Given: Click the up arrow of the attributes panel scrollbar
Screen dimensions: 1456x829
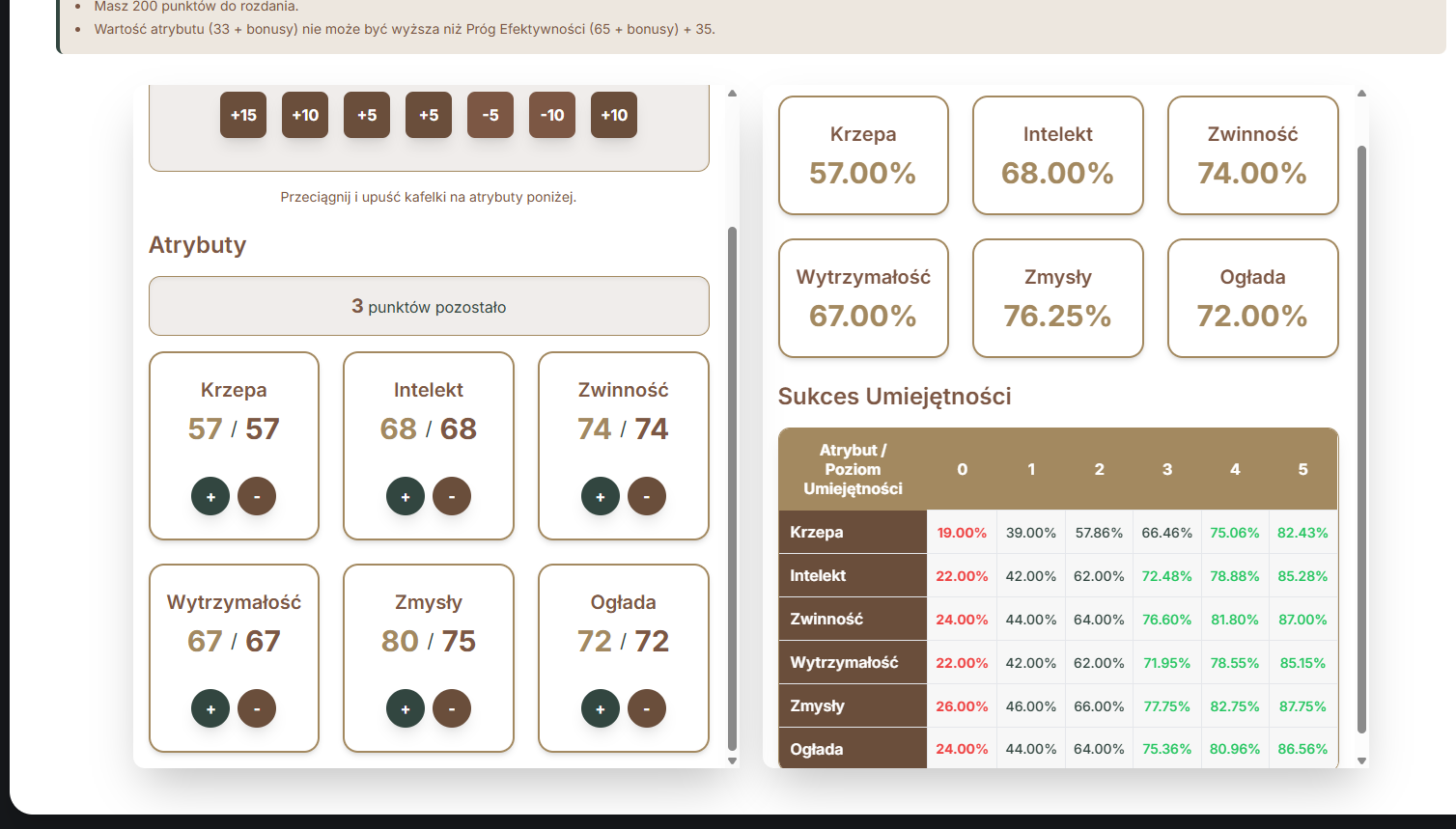Looking at the screenshot, I should coord(732,94).
